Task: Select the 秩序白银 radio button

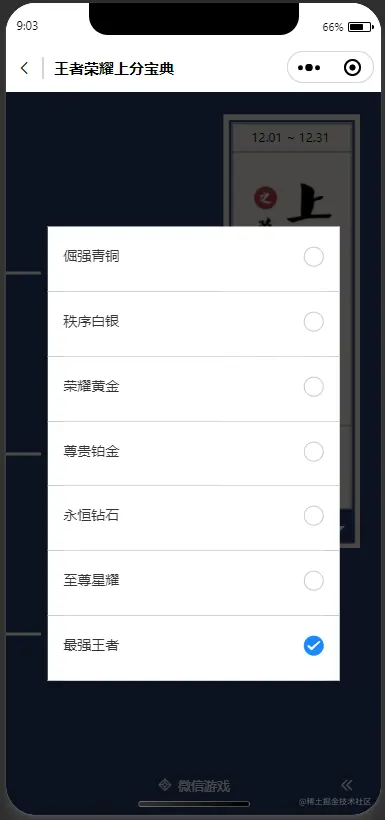Action: tap(314, 322)
